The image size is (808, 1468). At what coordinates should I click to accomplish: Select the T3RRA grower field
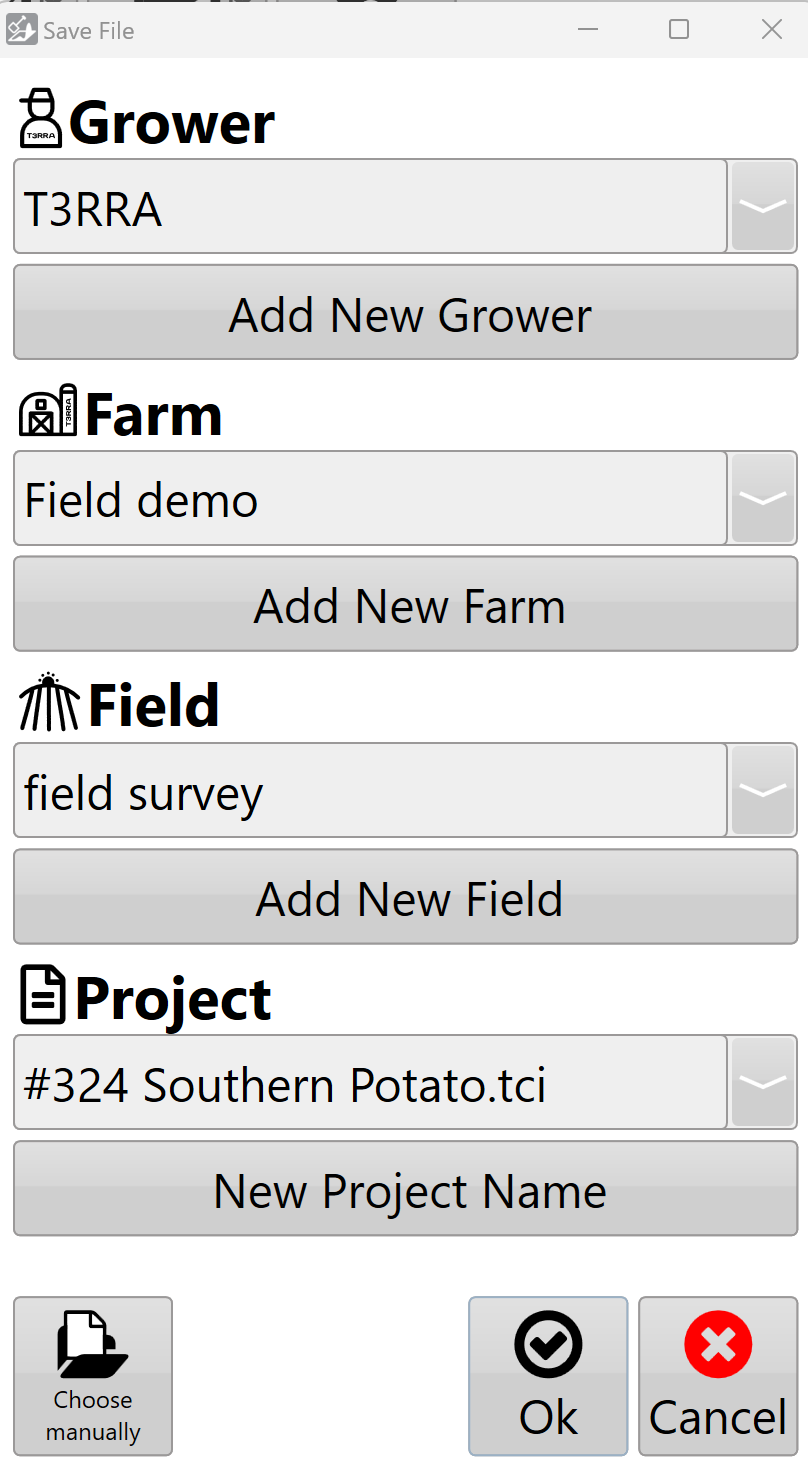[x=370, y=206]
